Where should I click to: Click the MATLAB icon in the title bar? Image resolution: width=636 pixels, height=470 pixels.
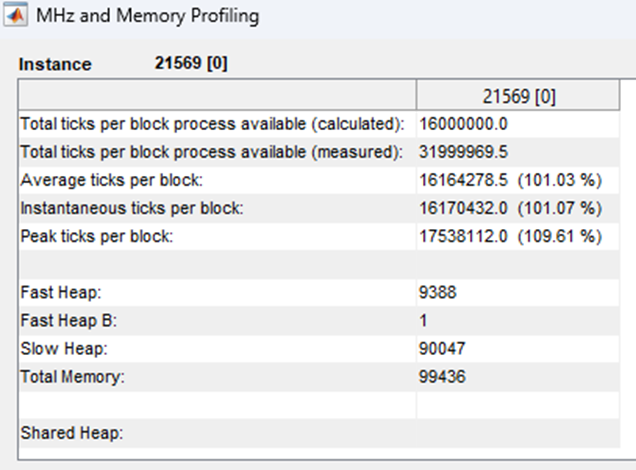click(x=16, y=17)
